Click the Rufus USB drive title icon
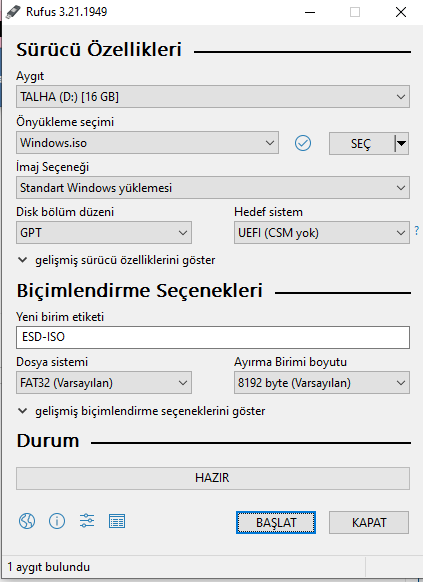423x582 pixels. click(x=13, y=12)
